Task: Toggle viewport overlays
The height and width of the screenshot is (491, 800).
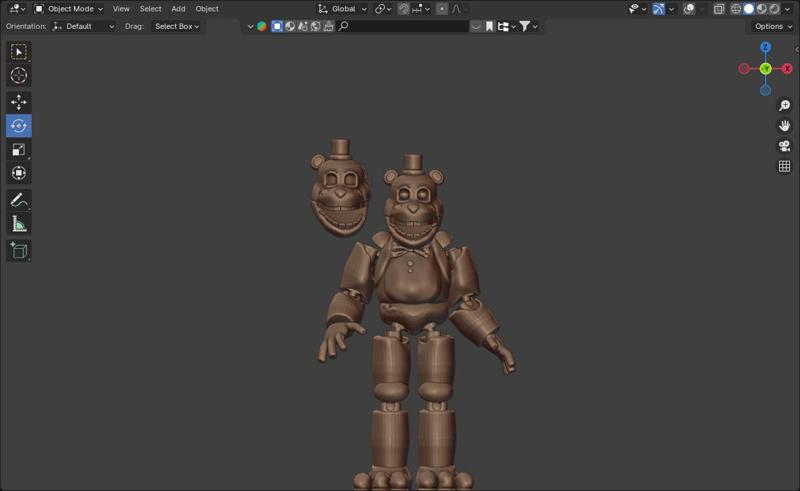Action: (x=689, y=9)
